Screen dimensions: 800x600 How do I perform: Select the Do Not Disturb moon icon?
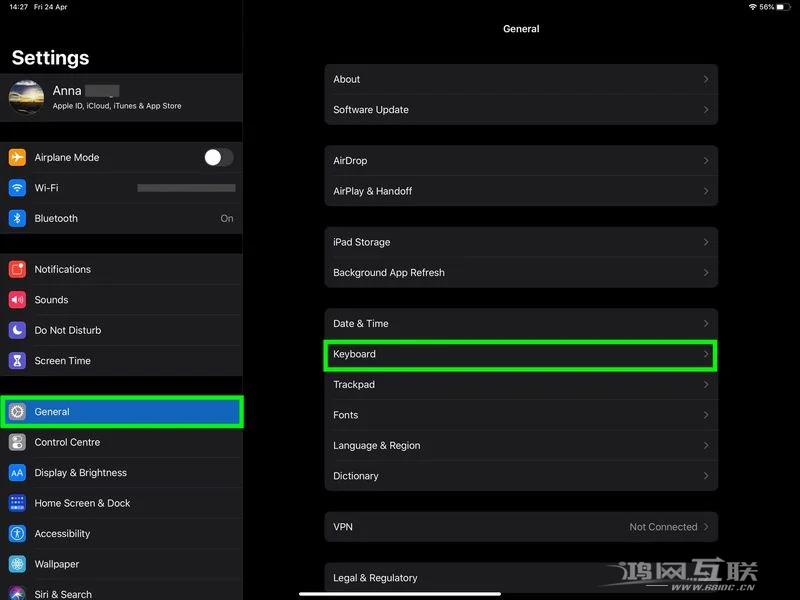(18, 330)
